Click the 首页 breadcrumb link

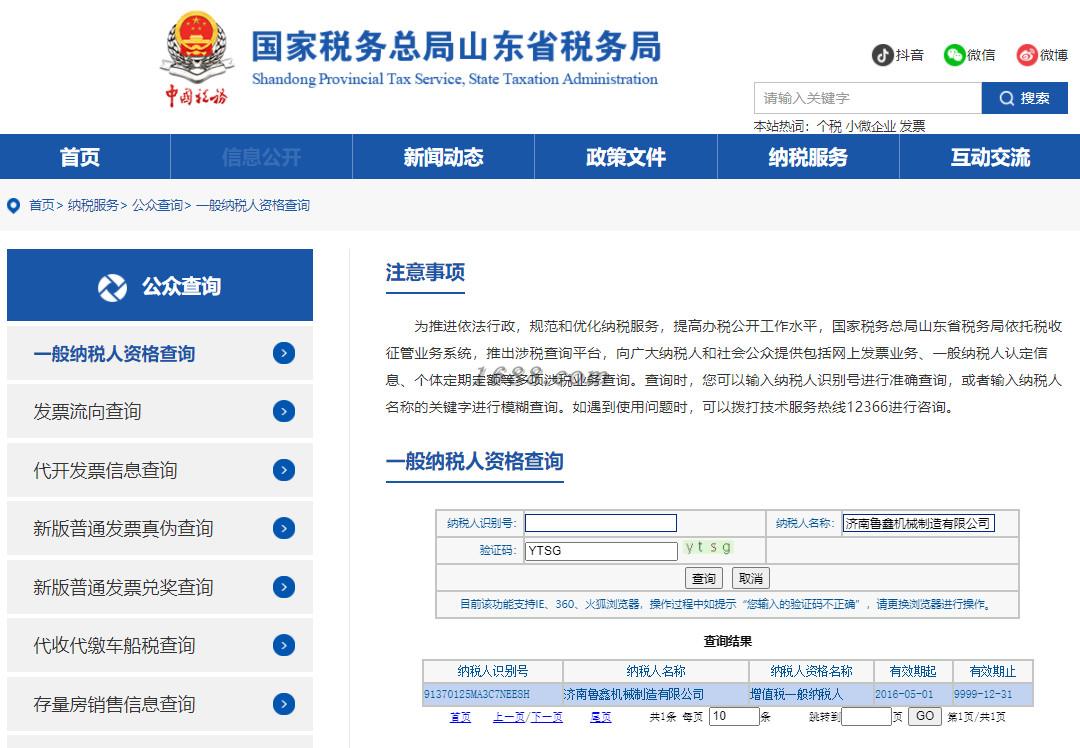coord(41,205)
